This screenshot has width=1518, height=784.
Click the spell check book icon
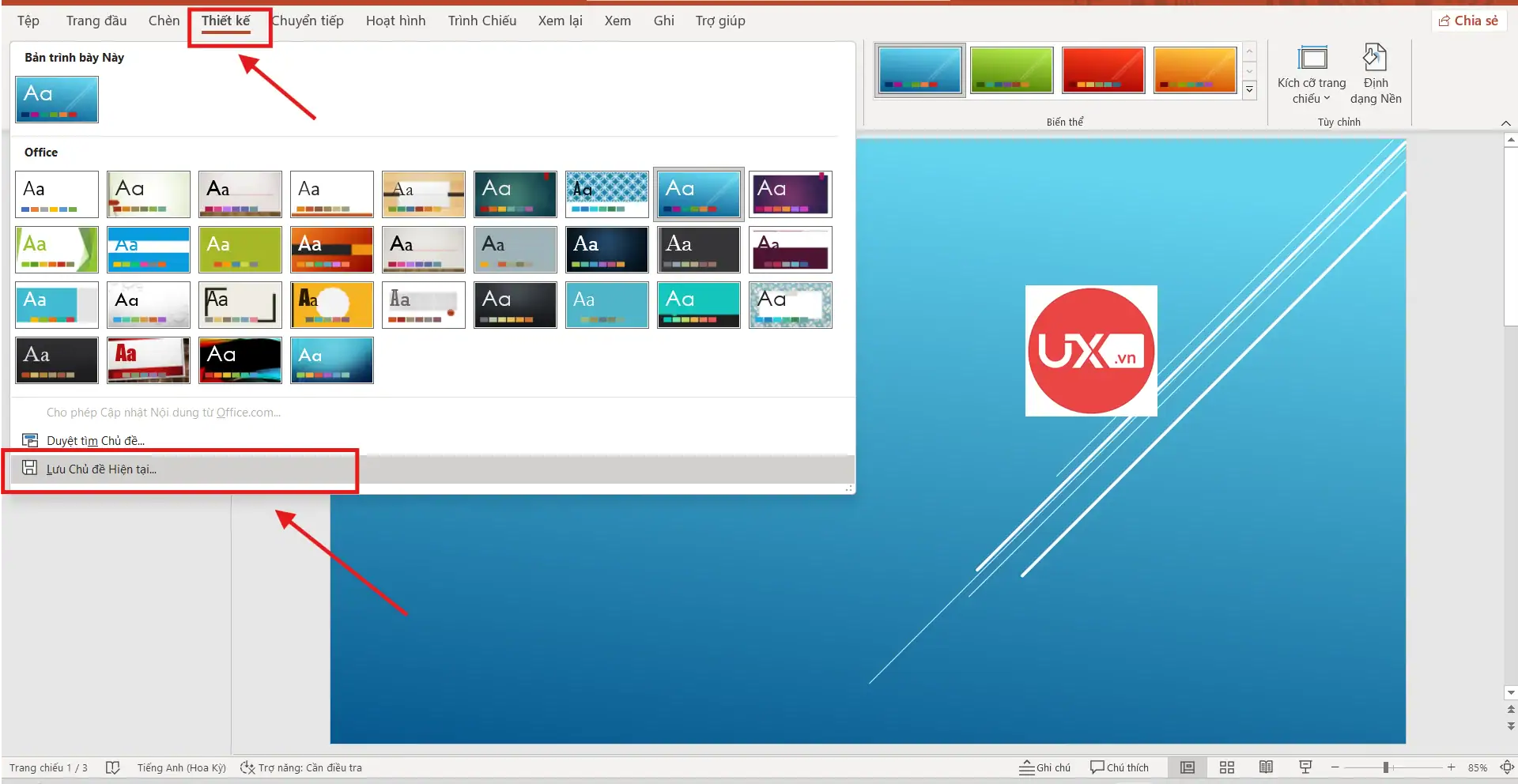coord(113,767)
